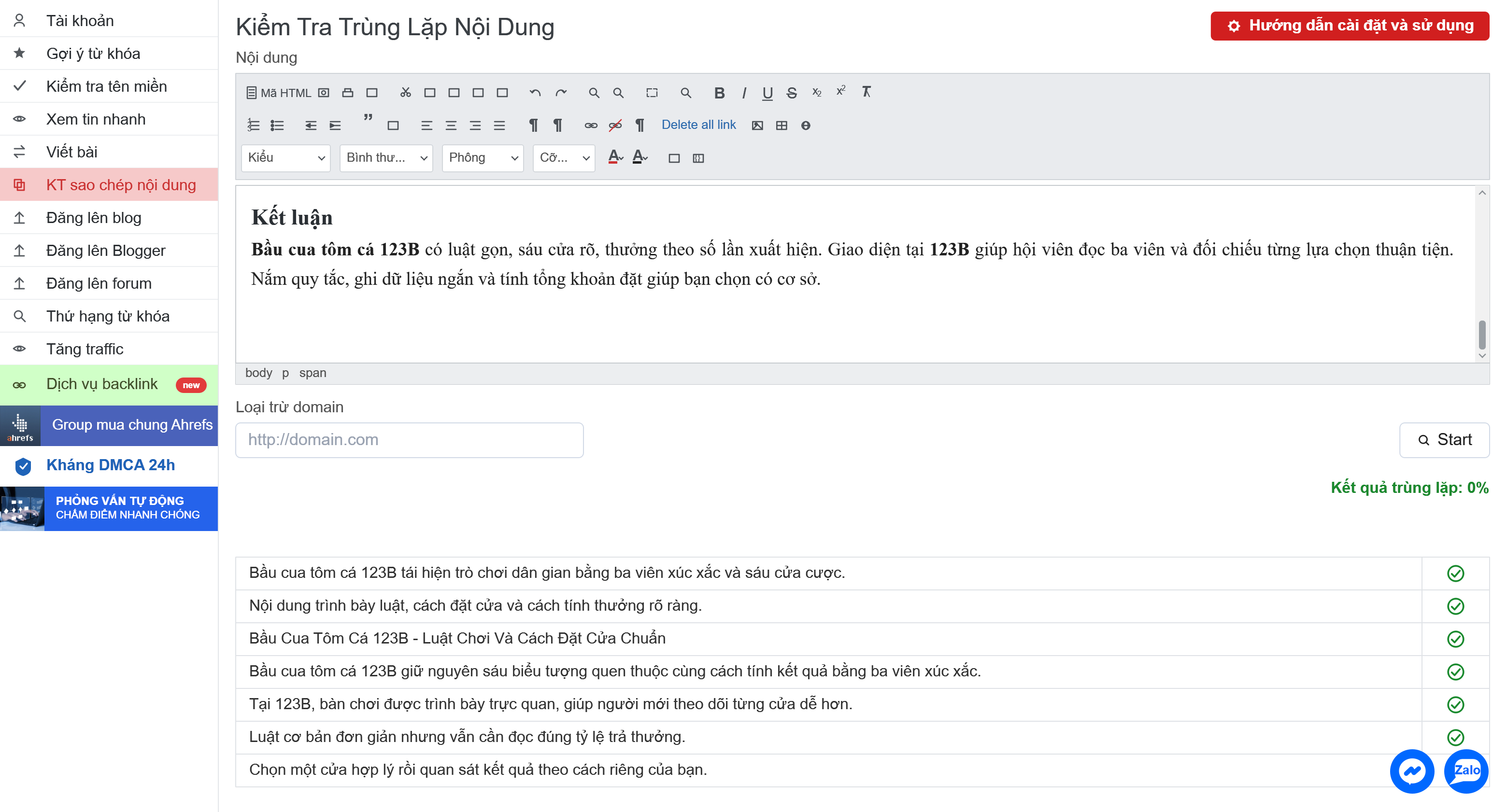This screenshot has height=812, width=1507.
Task: Click the insert table icon
Action: [782, 126]
